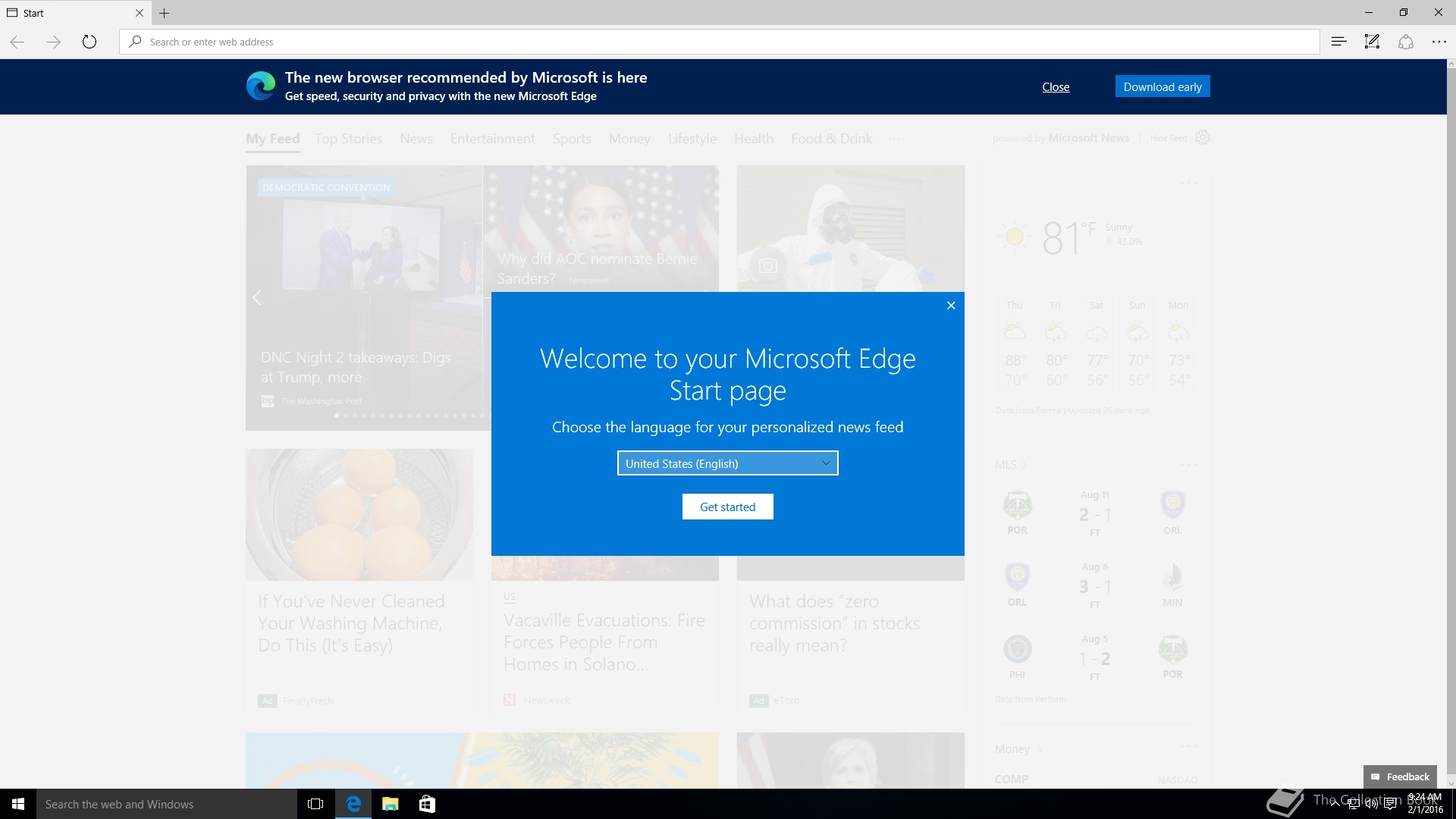The height and width of the screenshot is (819, 1456).
Task: Click the Edge icon in taskbar
Action: coord(353,804)
